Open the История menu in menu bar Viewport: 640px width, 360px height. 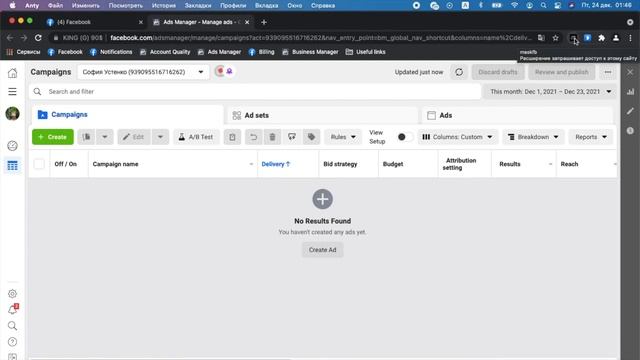click(164, 5)
